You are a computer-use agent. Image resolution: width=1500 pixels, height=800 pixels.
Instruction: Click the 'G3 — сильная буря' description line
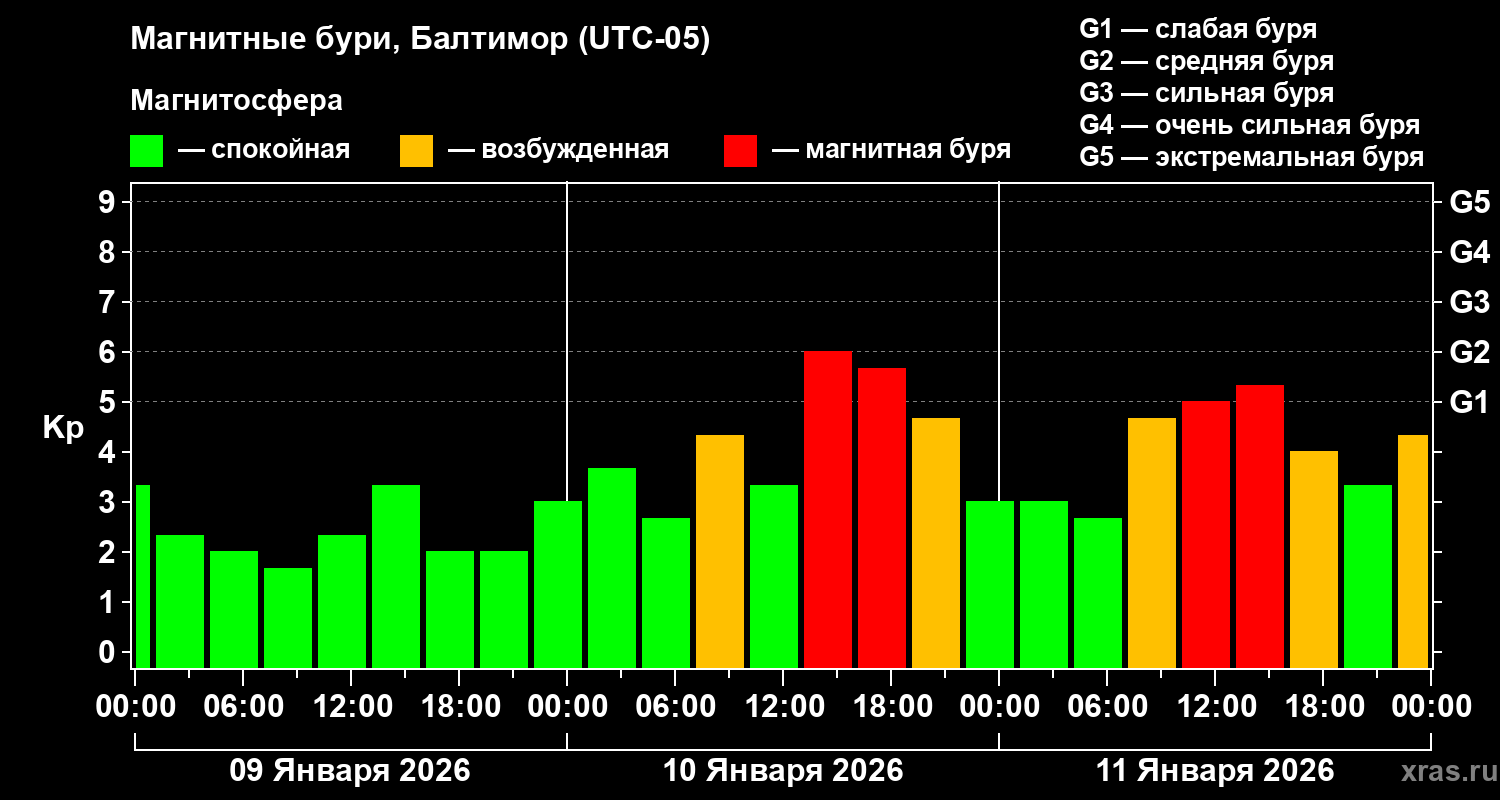pyautogui.click(x=1206, y=93)
